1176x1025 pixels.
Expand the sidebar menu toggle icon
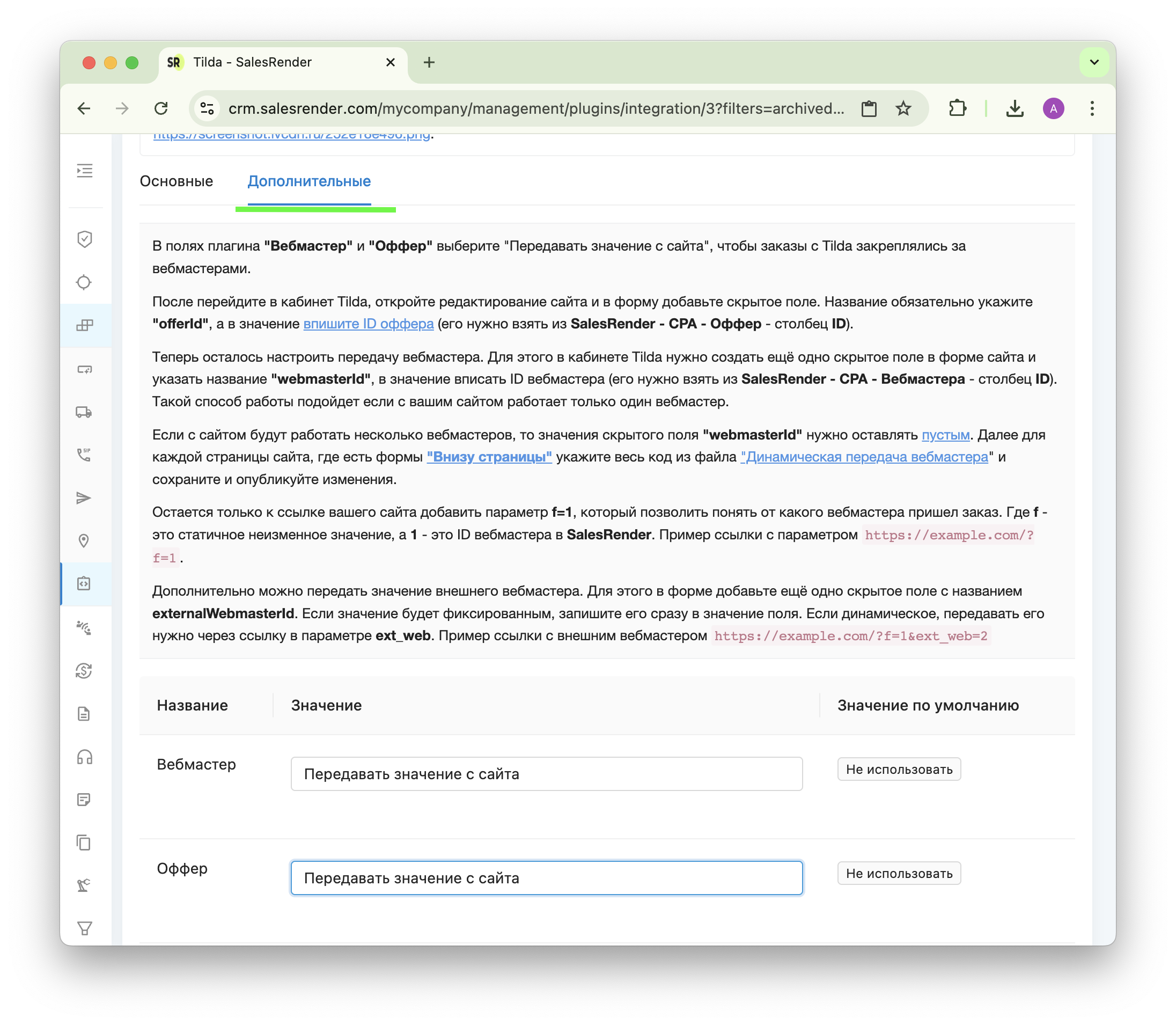point(85,171)
